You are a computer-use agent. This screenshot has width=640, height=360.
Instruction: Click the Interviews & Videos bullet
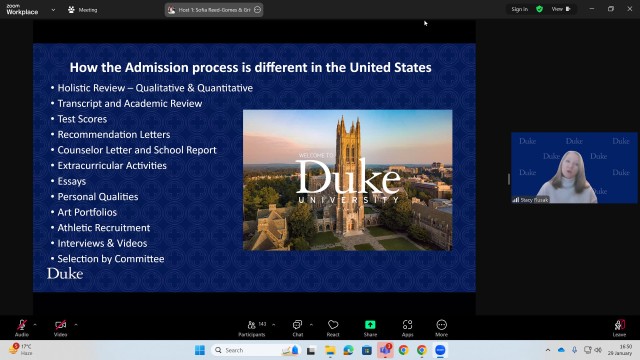coord(102,243)
